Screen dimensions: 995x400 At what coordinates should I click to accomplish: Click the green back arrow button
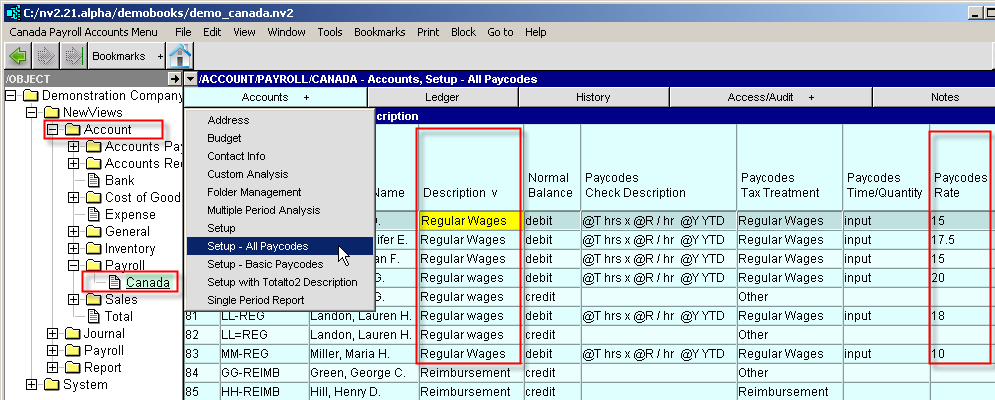point(18,56)
